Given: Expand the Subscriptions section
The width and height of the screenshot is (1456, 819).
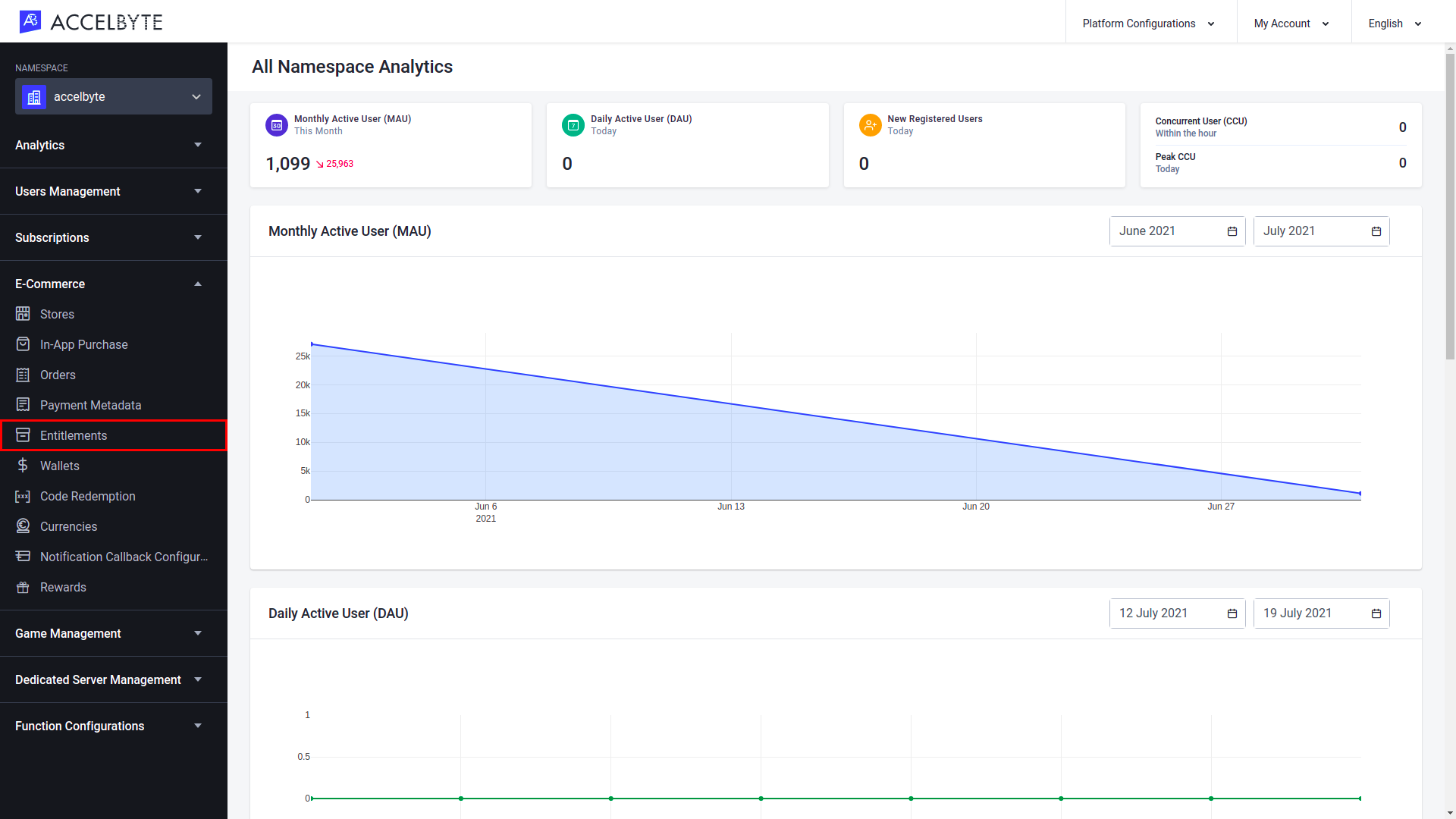Looking at the screenshot, I should click(x=114, y=237).
